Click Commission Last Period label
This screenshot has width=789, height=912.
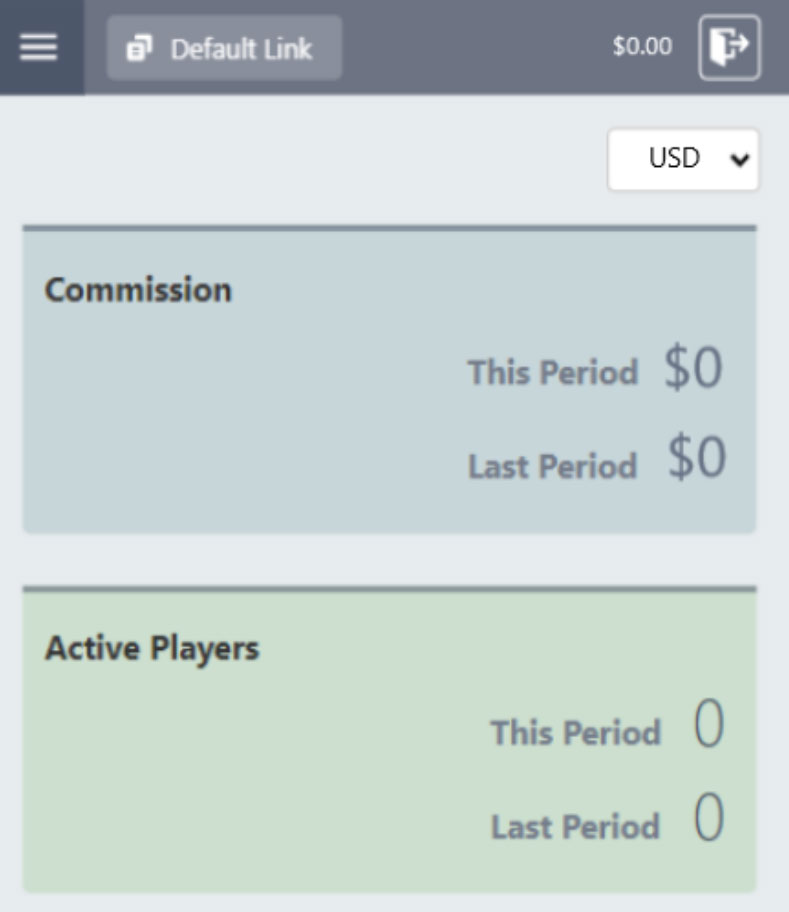pyautogui.click(x=552, y=466)
